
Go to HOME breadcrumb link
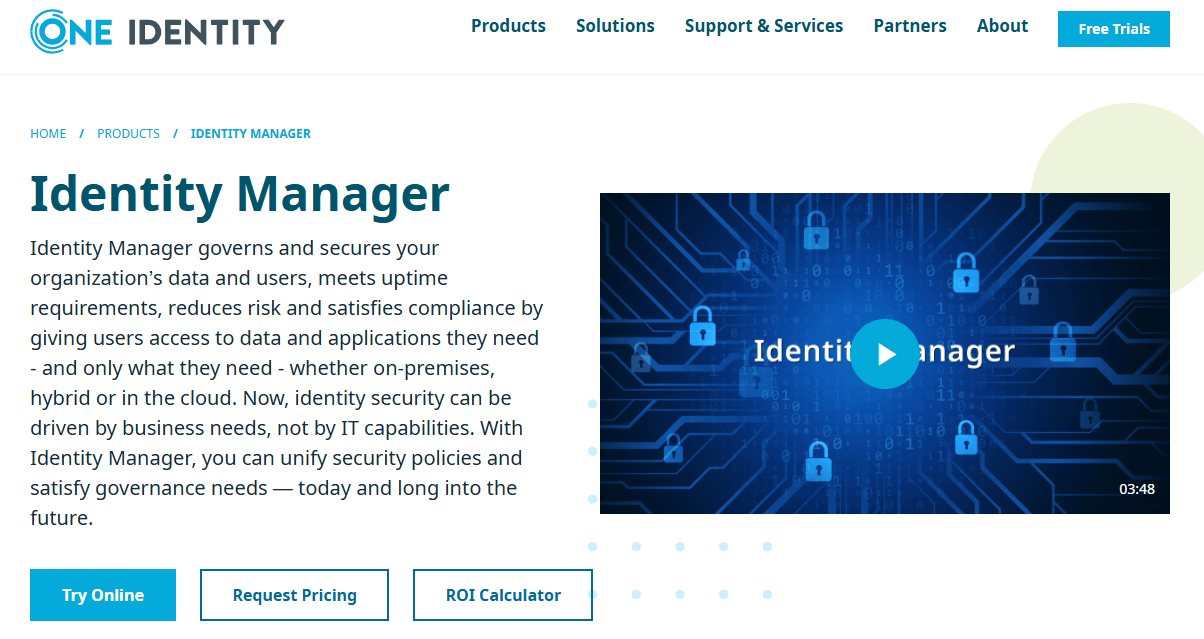click(48, 133)
